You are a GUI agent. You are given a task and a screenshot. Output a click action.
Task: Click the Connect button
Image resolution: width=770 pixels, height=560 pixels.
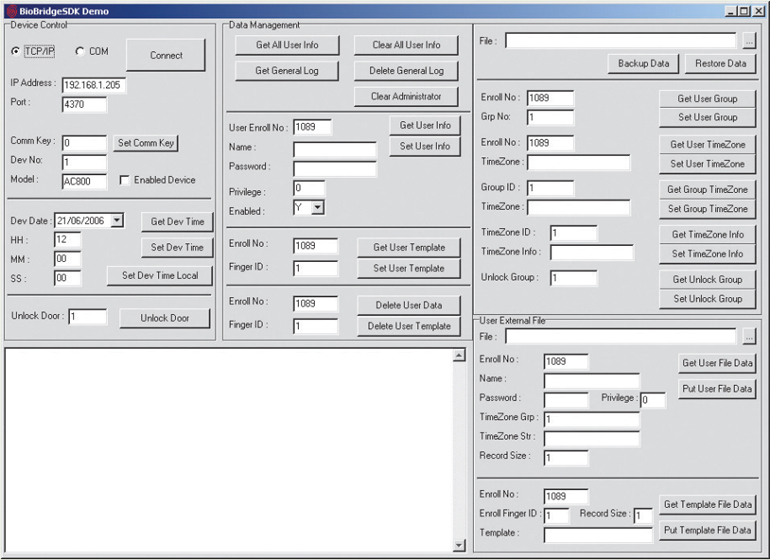coord(166,56)
